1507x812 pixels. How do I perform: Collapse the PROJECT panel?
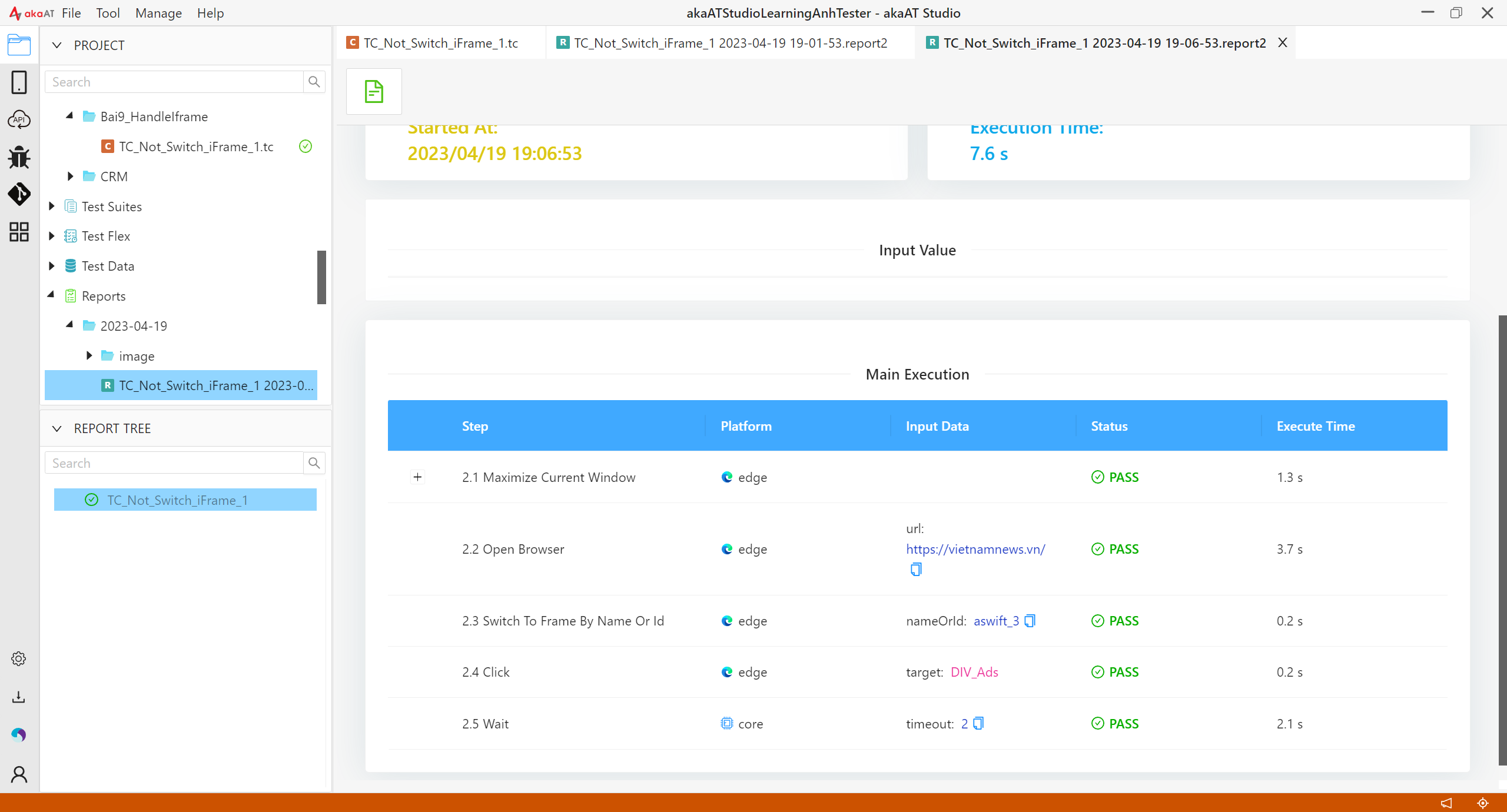(x=57, y=45)
